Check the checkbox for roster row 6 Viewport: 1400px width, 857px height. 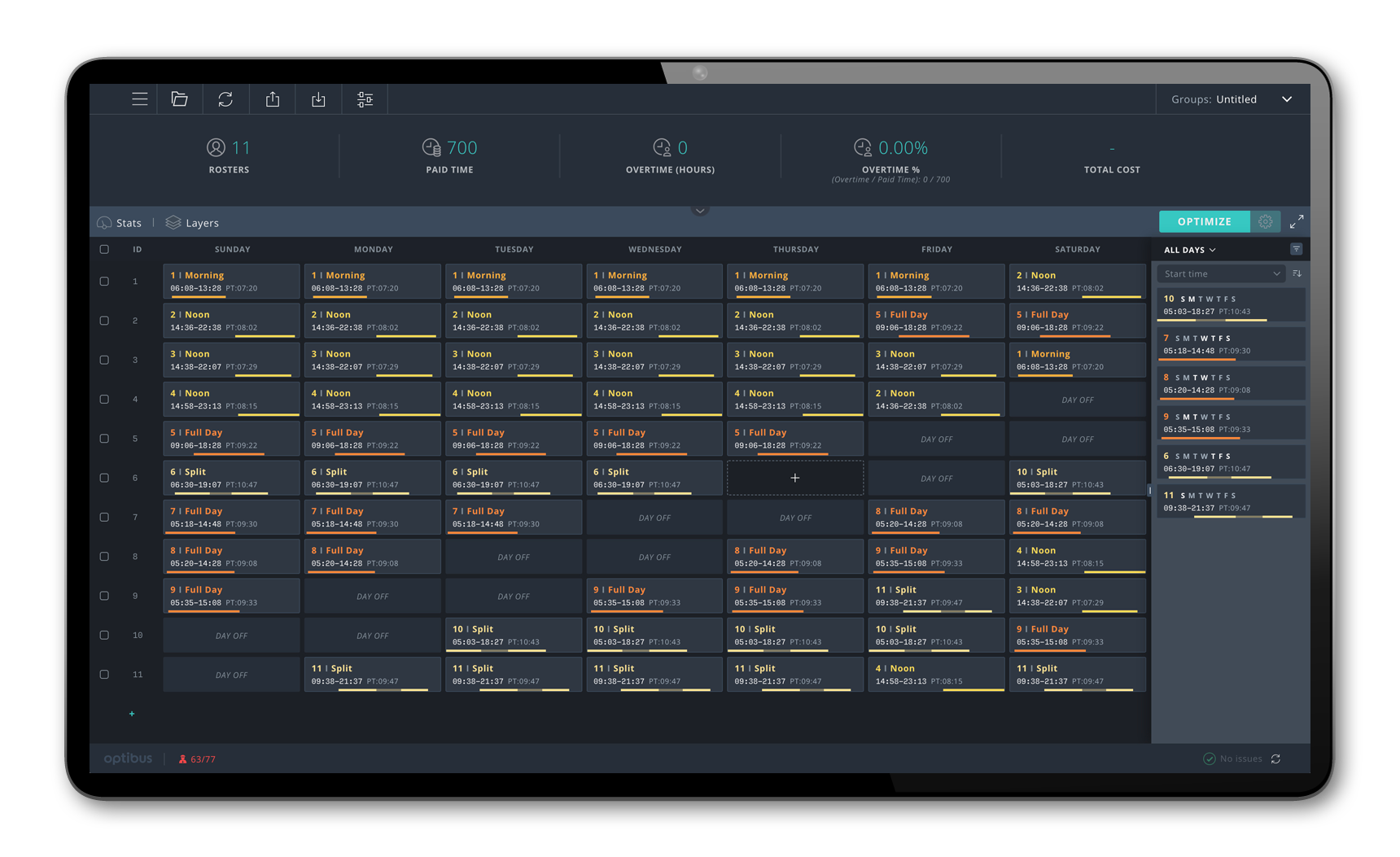point(104,478)
